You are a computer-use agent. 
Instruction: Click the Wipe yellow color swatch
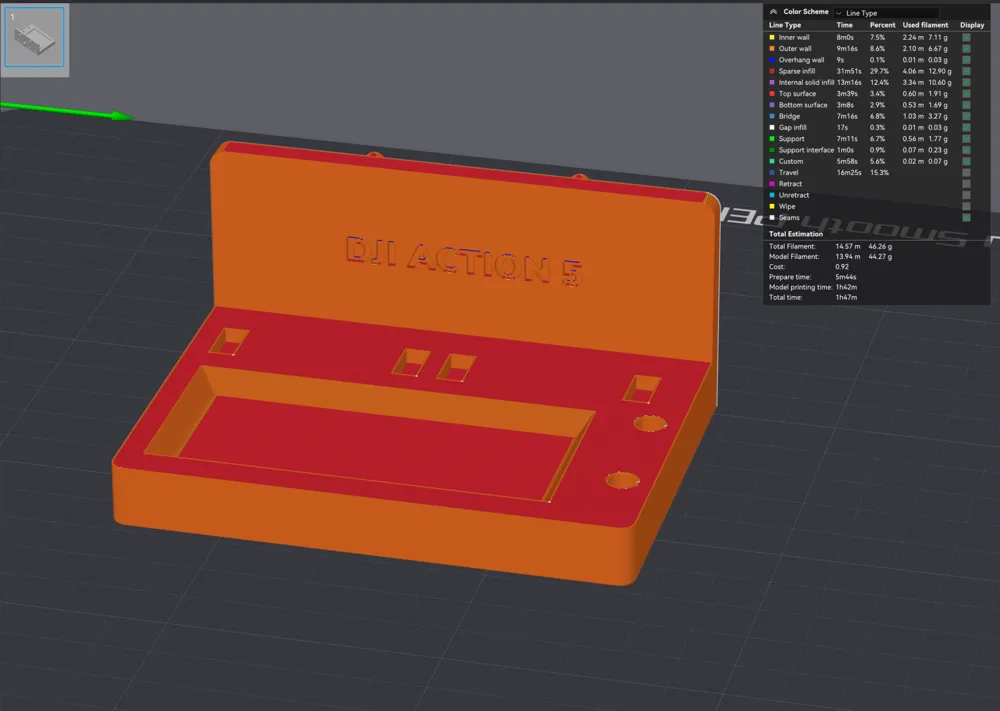(x=772, y=207)
